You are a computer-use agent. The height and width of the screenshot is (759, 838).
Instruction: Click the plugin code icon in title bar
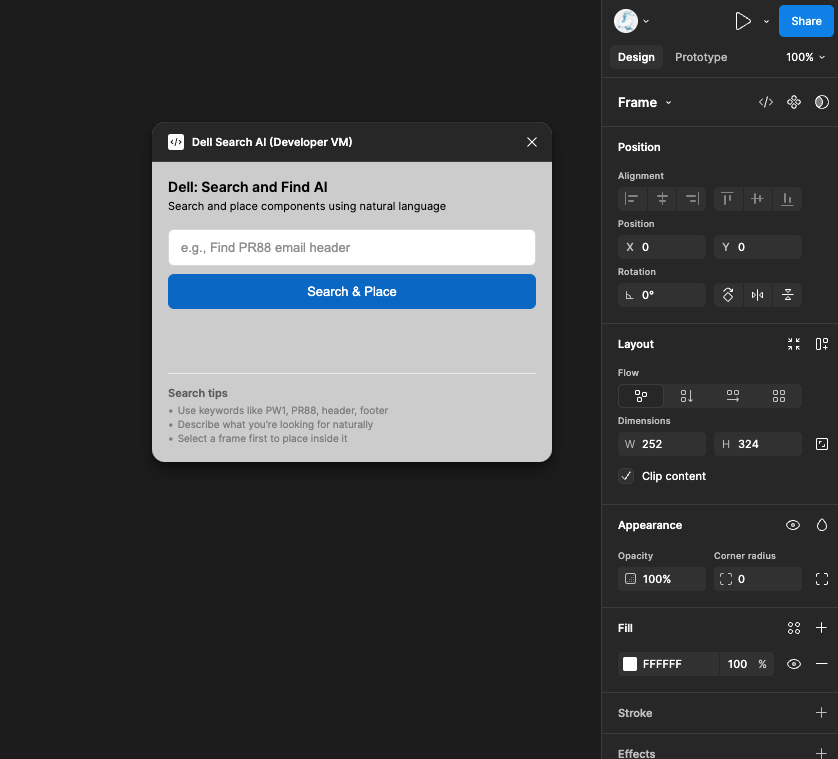[x=176, y=142]
